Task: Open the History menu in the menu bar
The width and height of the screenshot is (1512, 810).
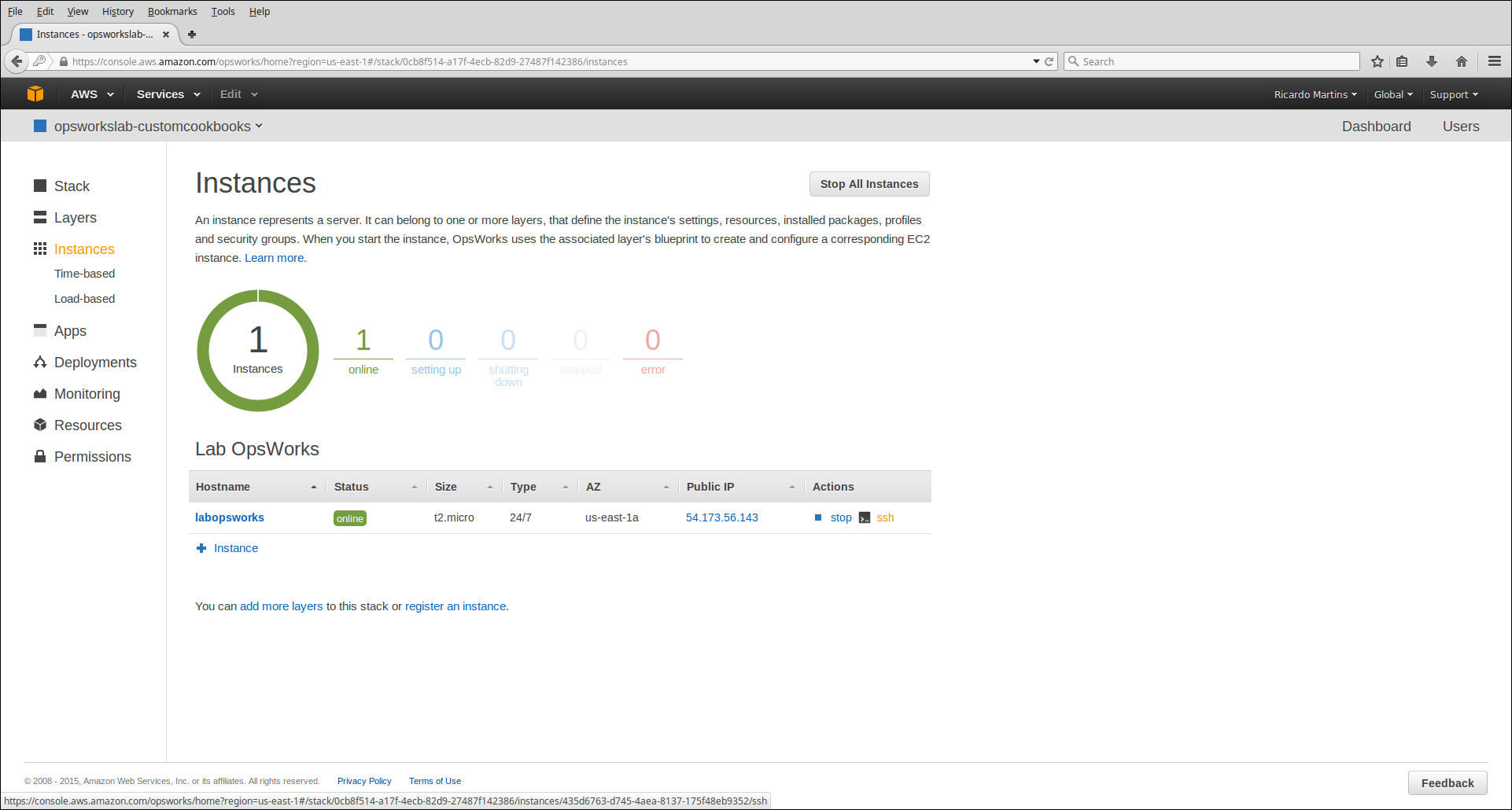Action: click(117, 12)
